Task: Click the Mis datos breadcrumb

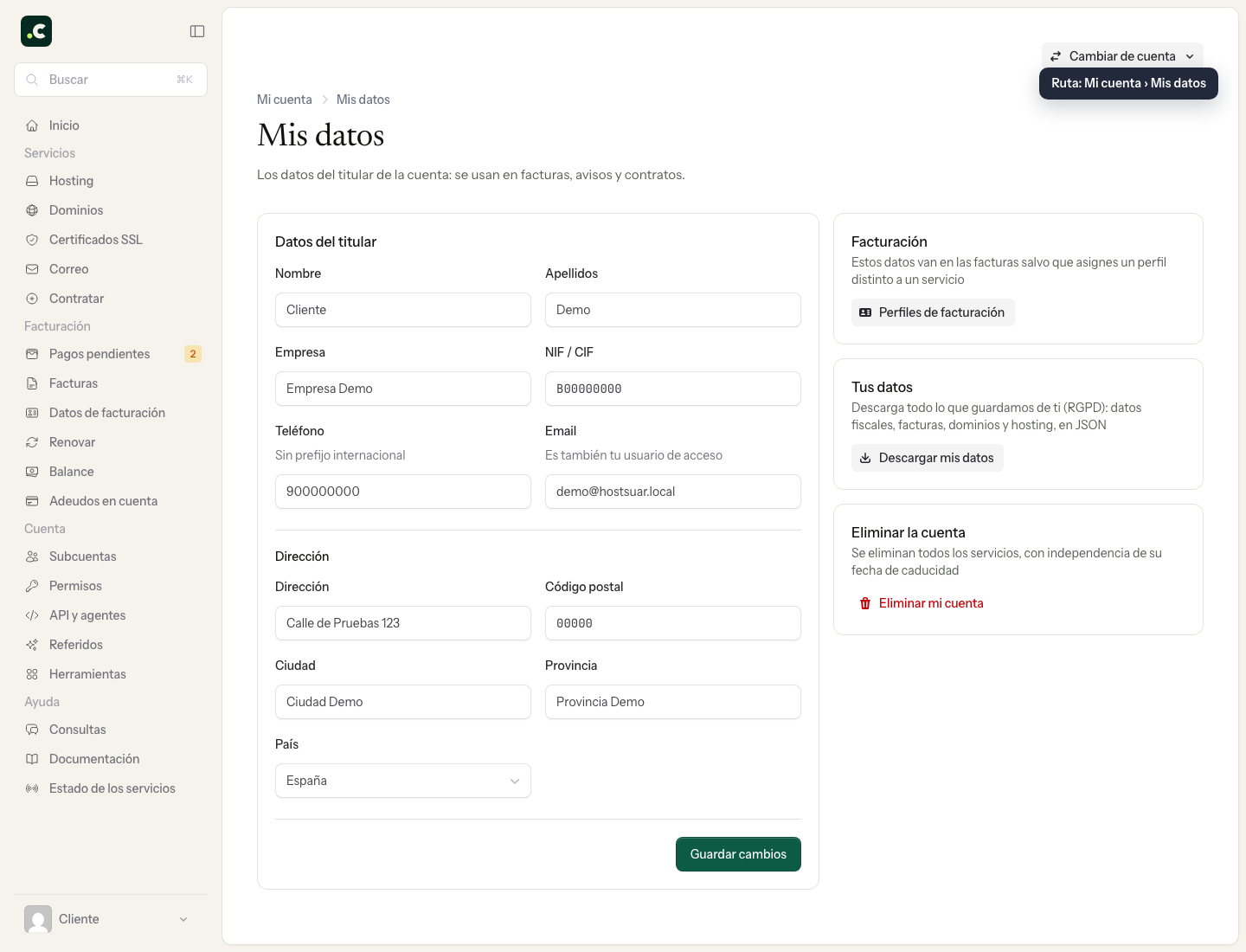Action: [x=363, y=100]
